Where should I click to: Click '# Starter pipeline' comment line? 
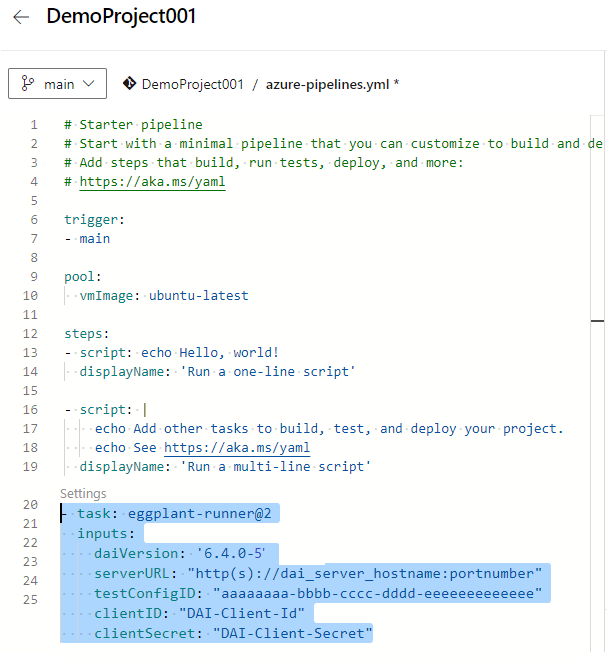point(133,125)
